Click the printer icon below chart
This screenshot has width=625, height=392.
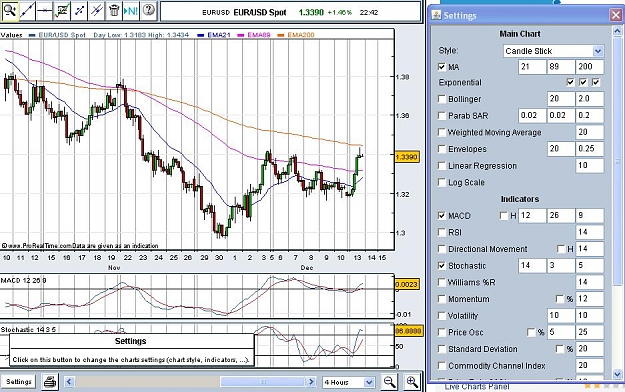tap(50, 382)
